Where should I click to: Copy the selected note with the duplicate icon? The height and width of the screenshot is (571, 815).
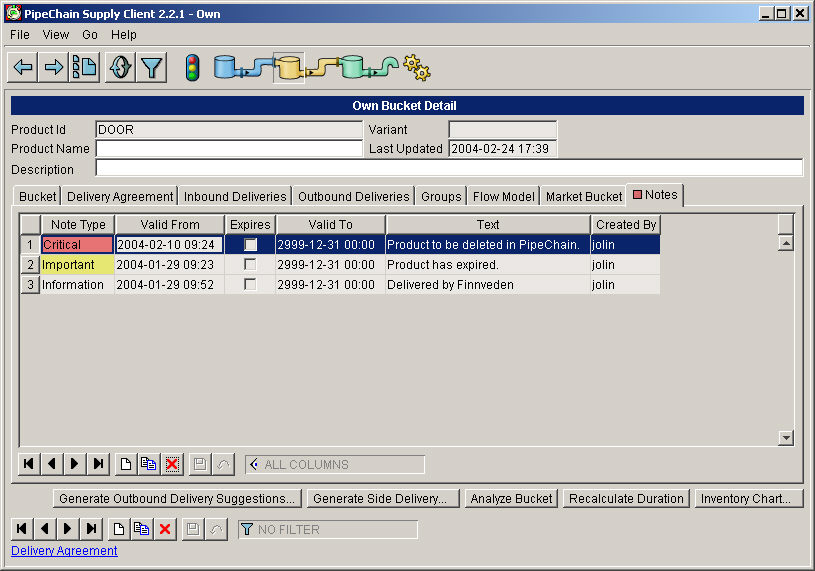(149, 464)
